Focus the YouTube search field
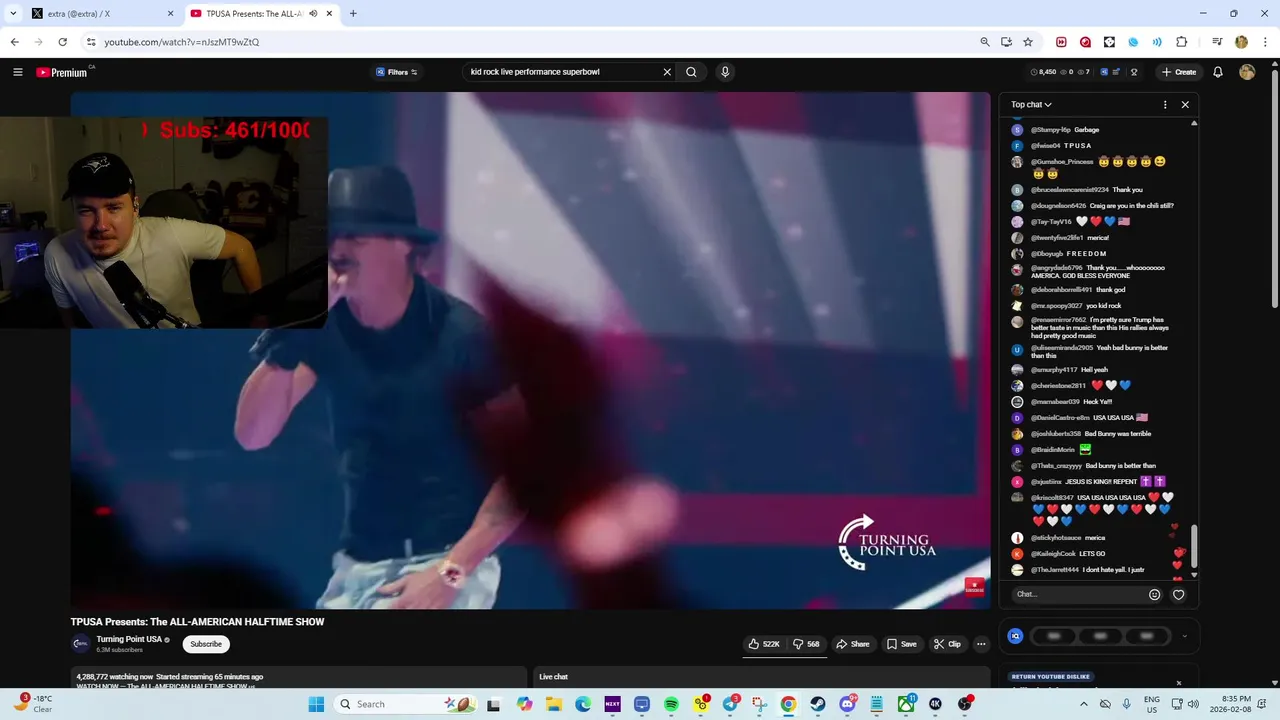This screenshot has width=1280, height=720. [x=562, y=72]
